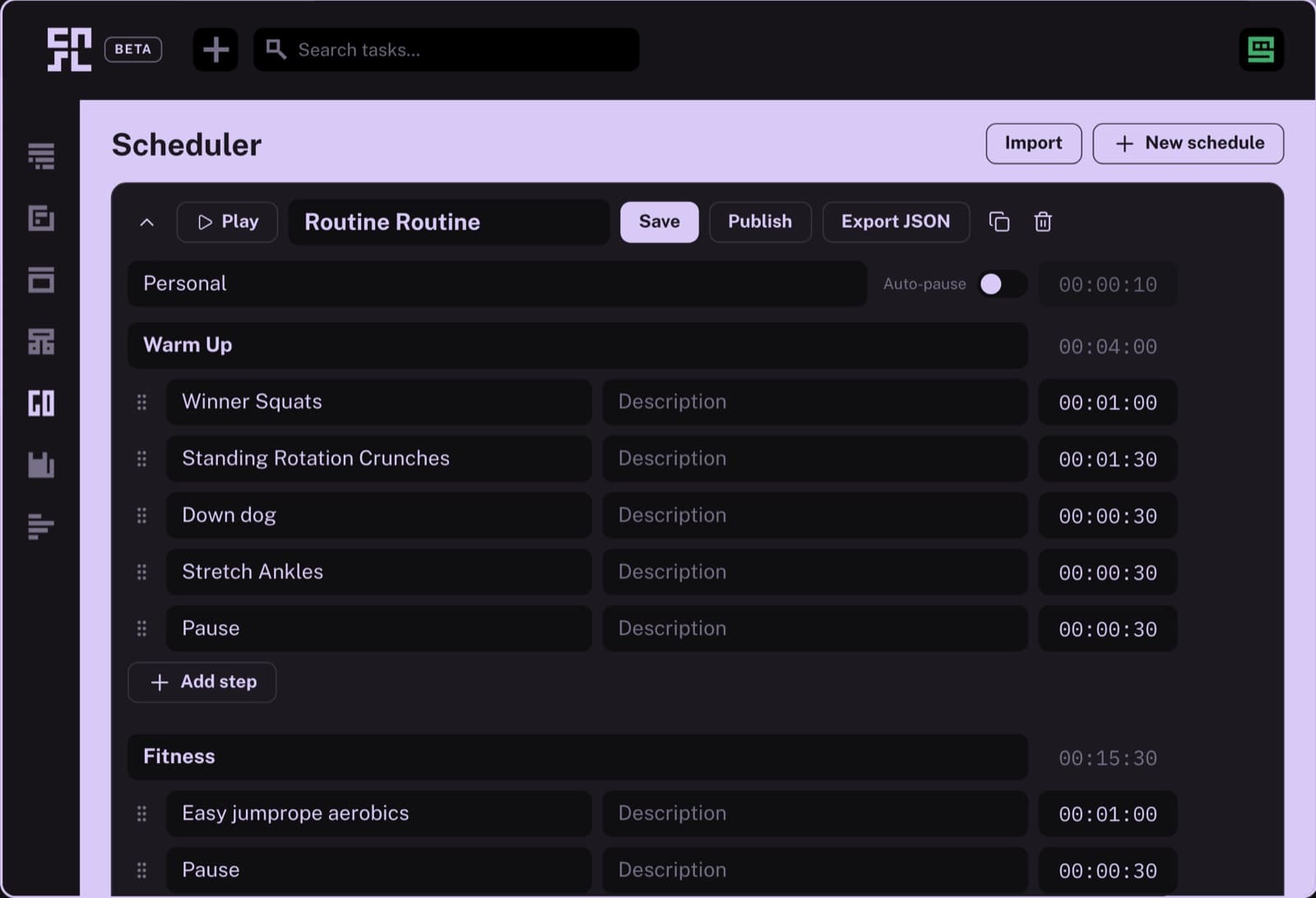The height and width of the screenshot is (898, 1316).
Task: Publish the schedule
Action: 760,222
